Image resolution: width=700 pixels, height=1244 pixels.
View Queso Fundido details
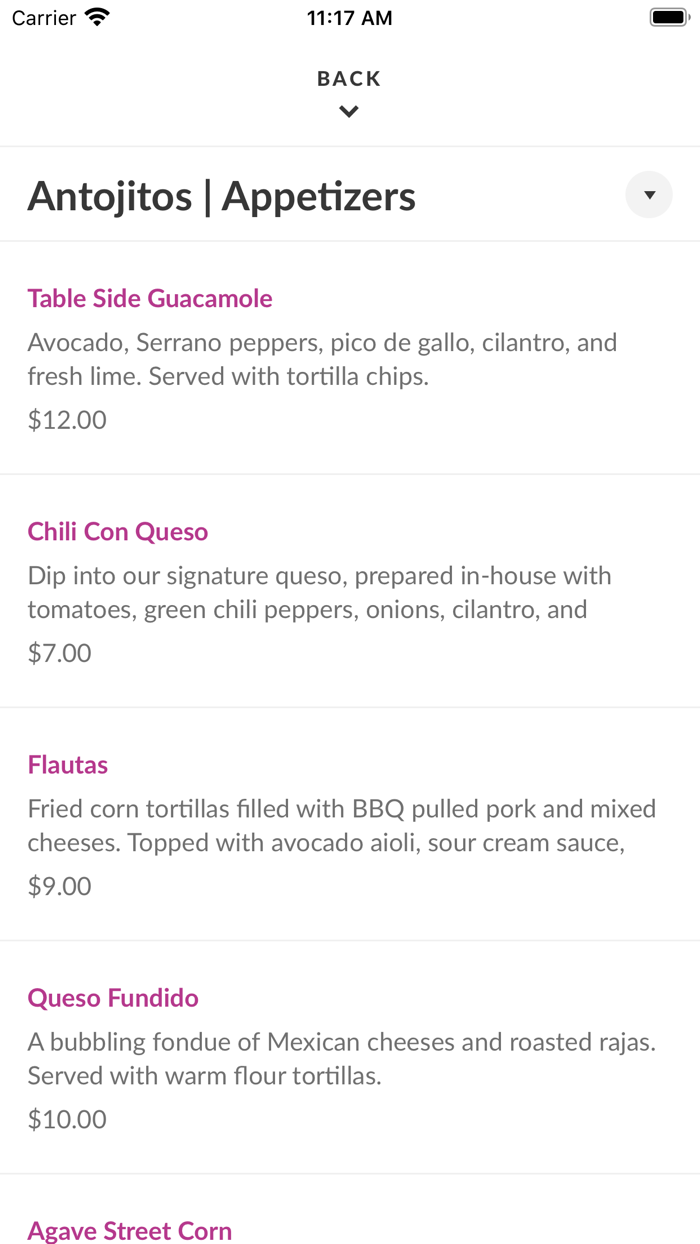tap(112, 997)
